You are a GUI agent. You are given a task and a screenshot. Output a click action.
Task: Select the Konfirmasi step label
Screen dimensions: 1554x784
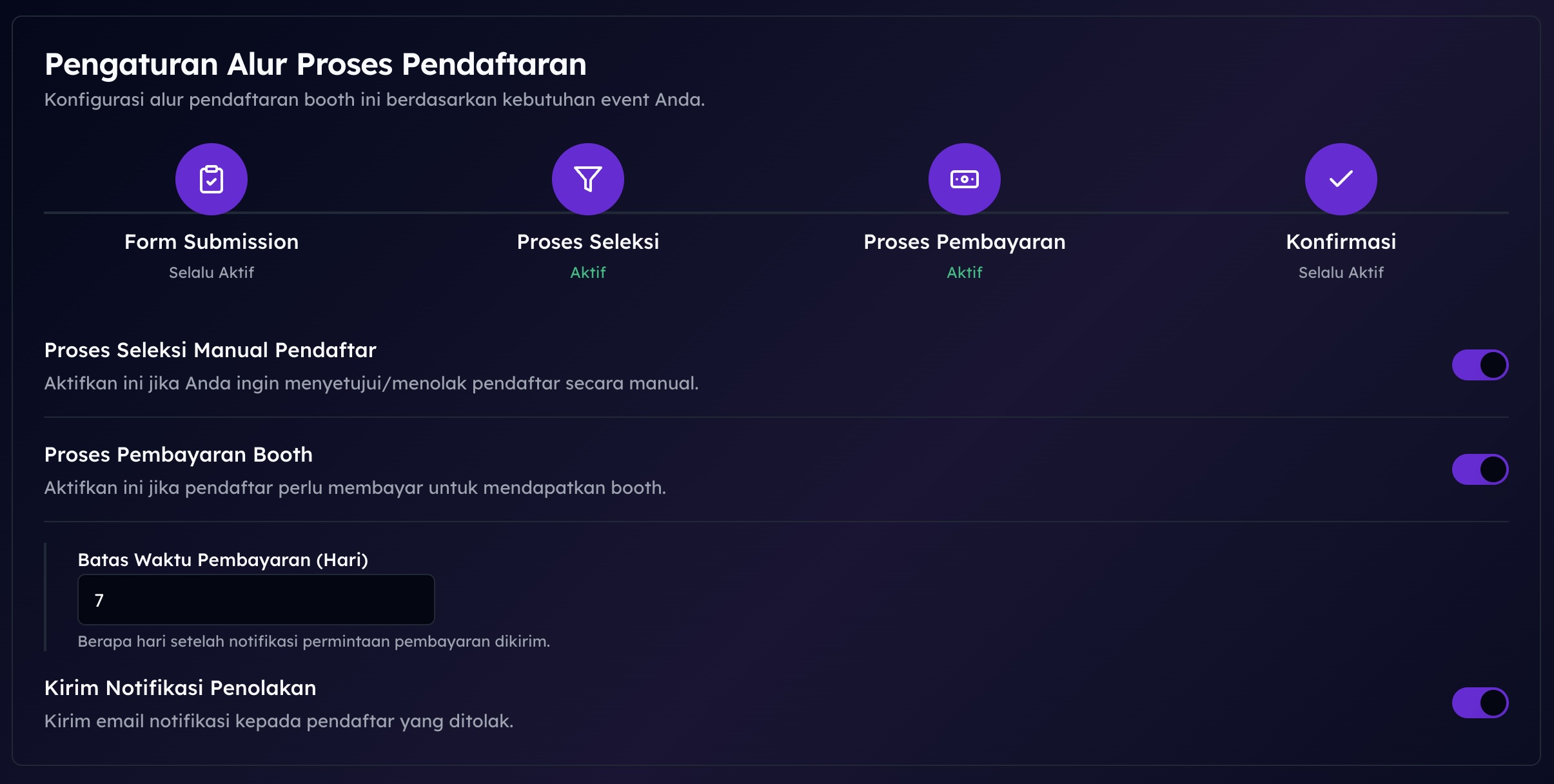1341,242
